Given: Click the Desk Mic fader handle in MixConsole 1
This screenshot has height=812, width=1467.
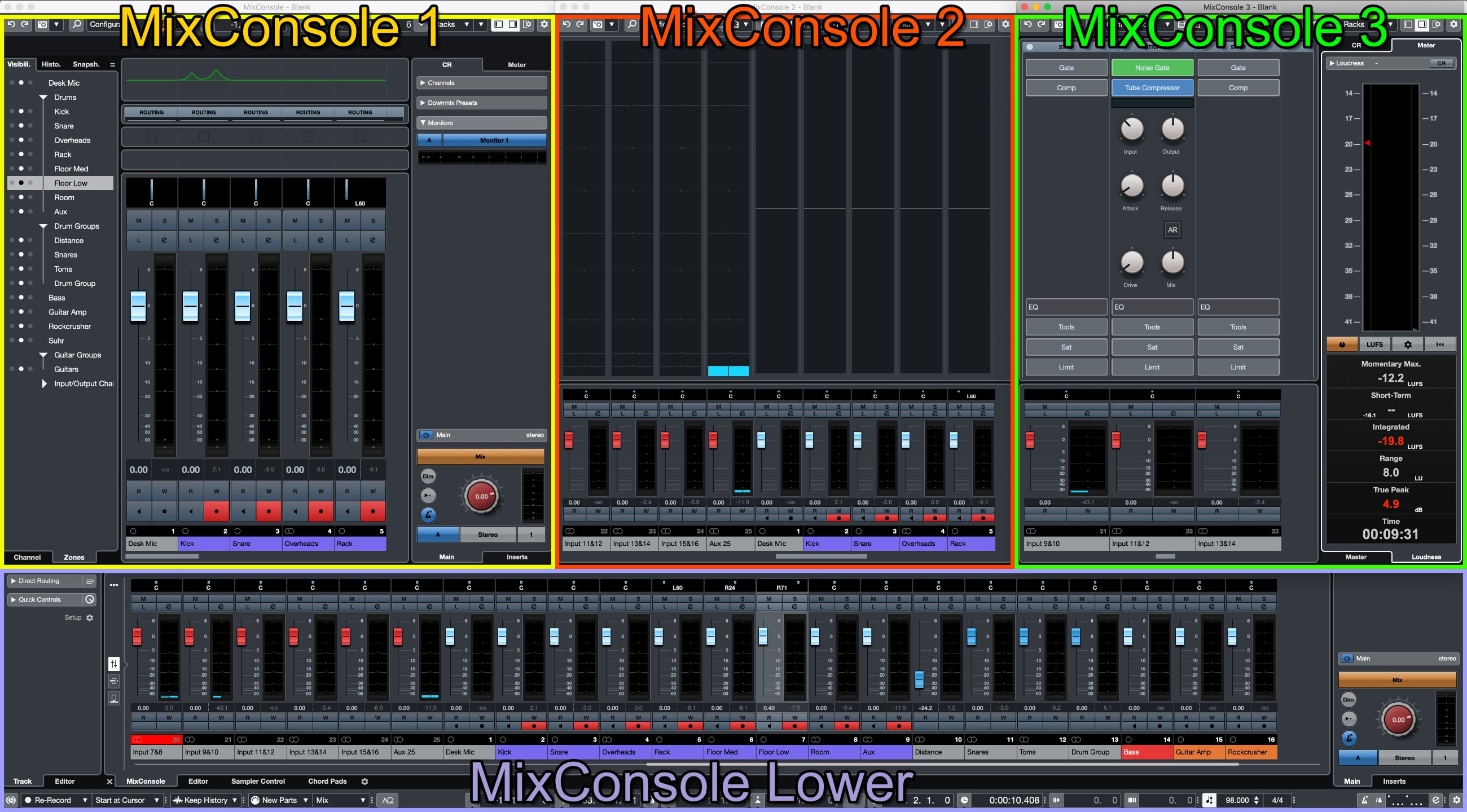Looking at the screenshot, I should point(138,306).
